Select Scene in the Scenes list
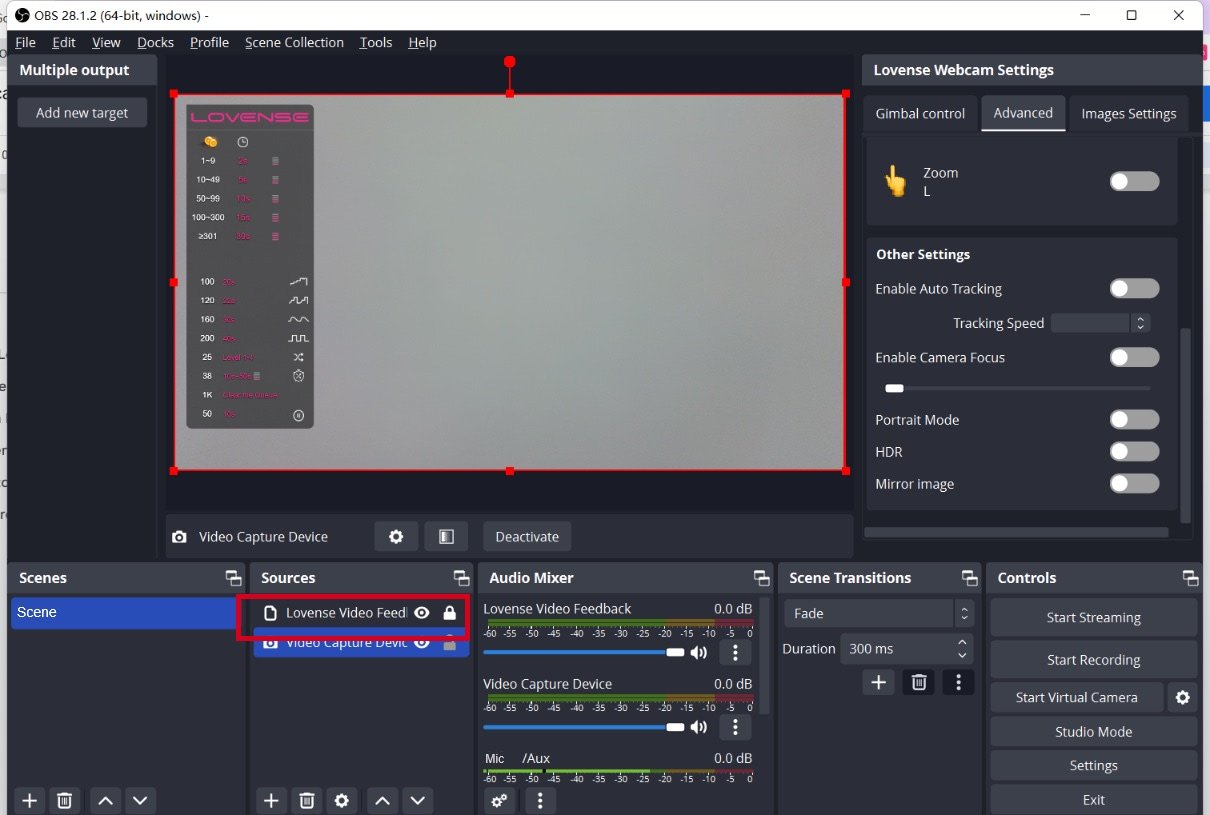1210x815 pixels. coord(125,612)
